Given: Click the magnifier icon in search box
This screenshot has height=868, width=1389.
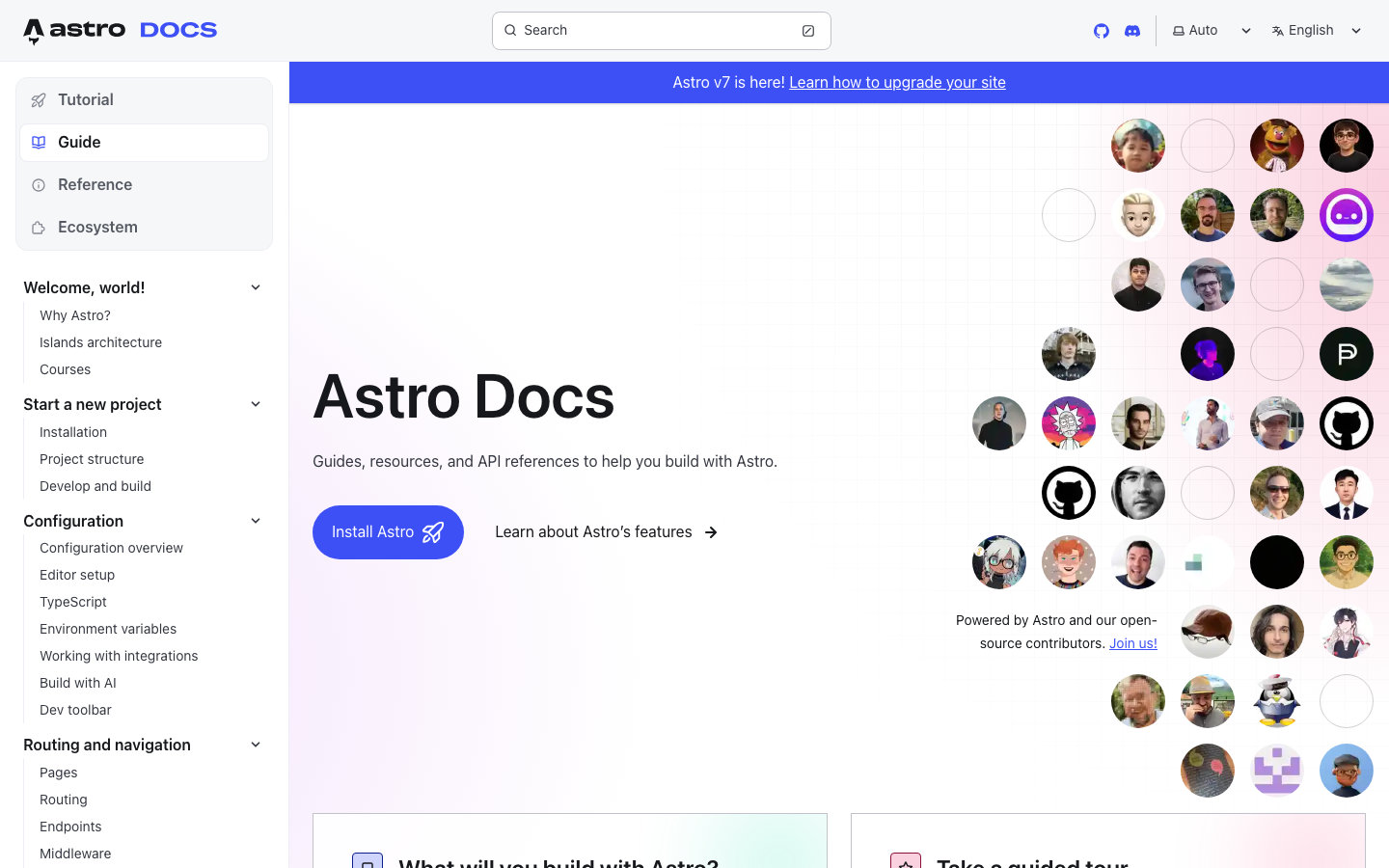Looking at the screenshot, I should 511,31.
